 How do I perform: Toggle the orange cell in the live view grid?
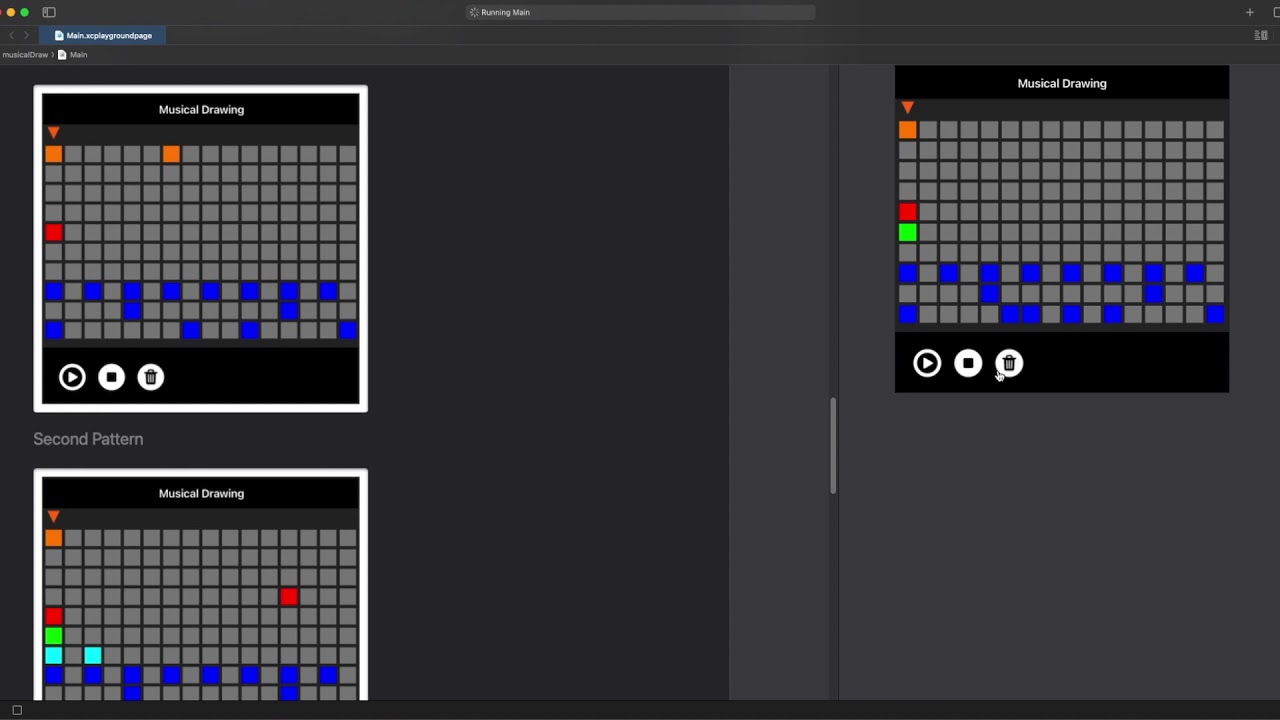pos(907,130)
